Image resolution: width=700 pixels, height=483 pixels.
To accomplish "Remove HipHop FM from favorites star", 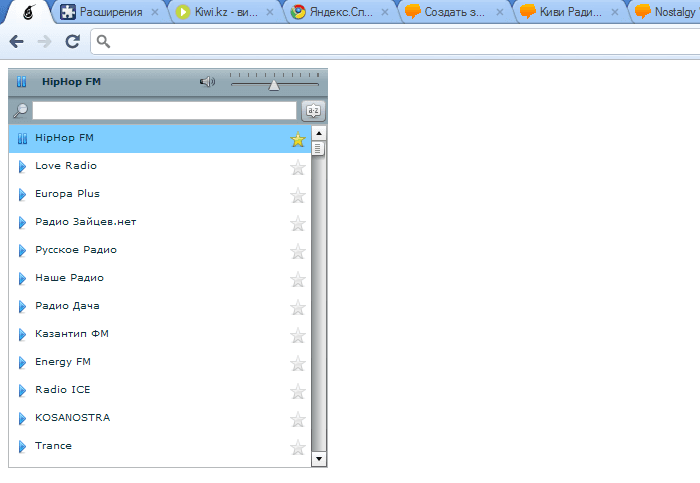I will pos(297,140).
